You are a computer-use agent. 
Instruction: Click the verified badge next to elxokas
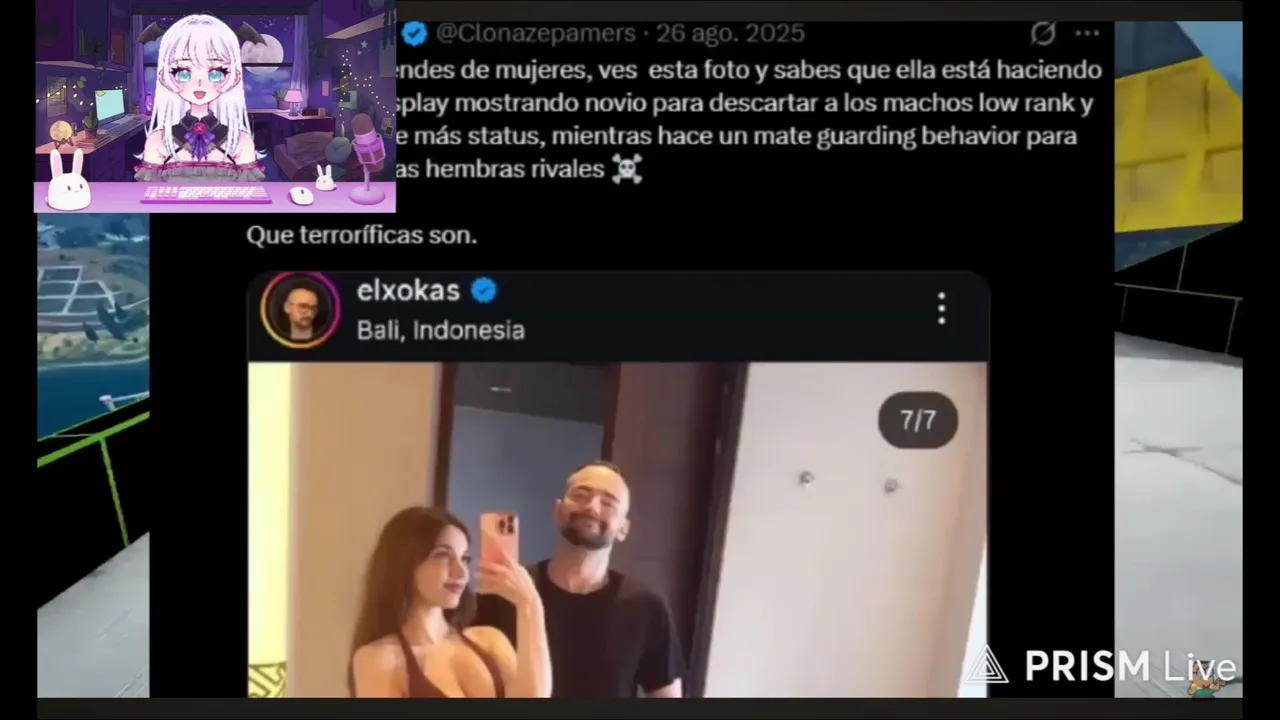(484, 291)
